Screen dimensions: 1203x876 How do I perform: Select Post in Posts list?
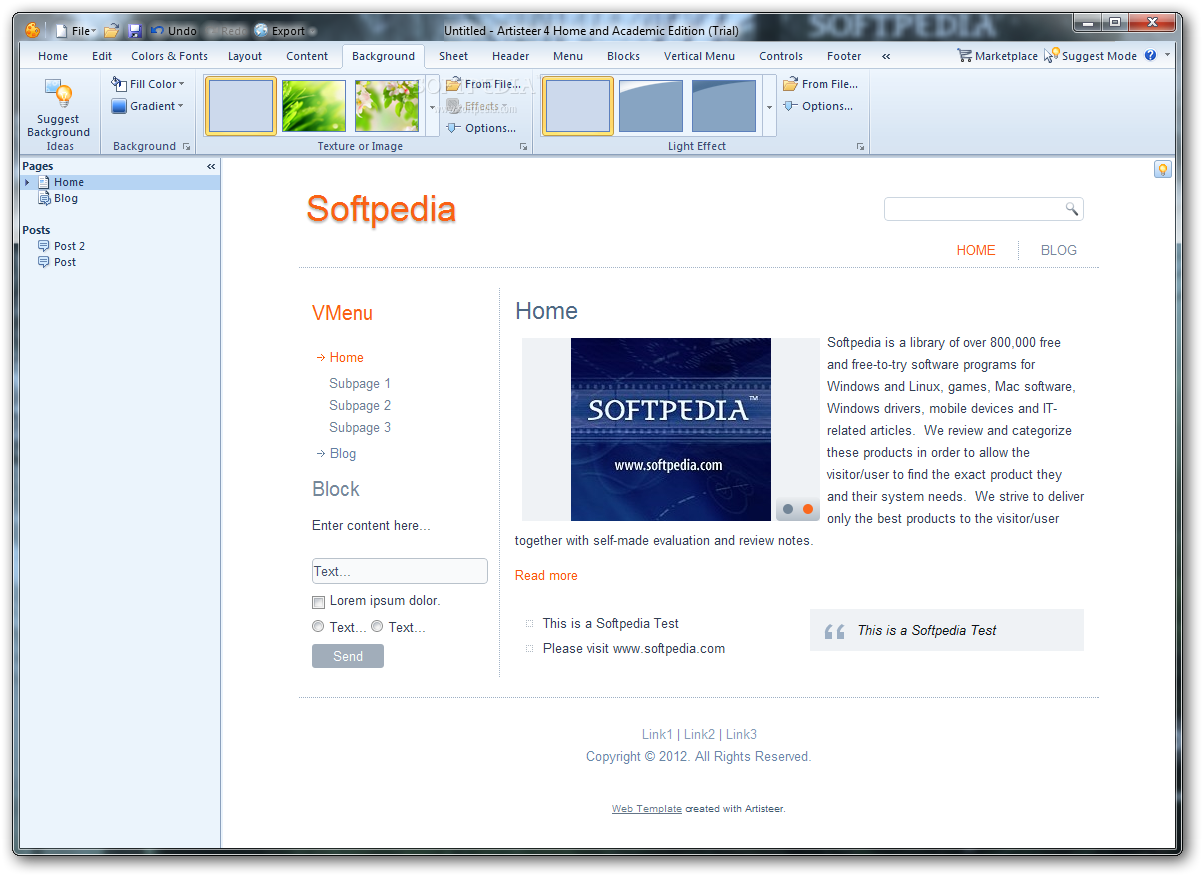point(65,262)
